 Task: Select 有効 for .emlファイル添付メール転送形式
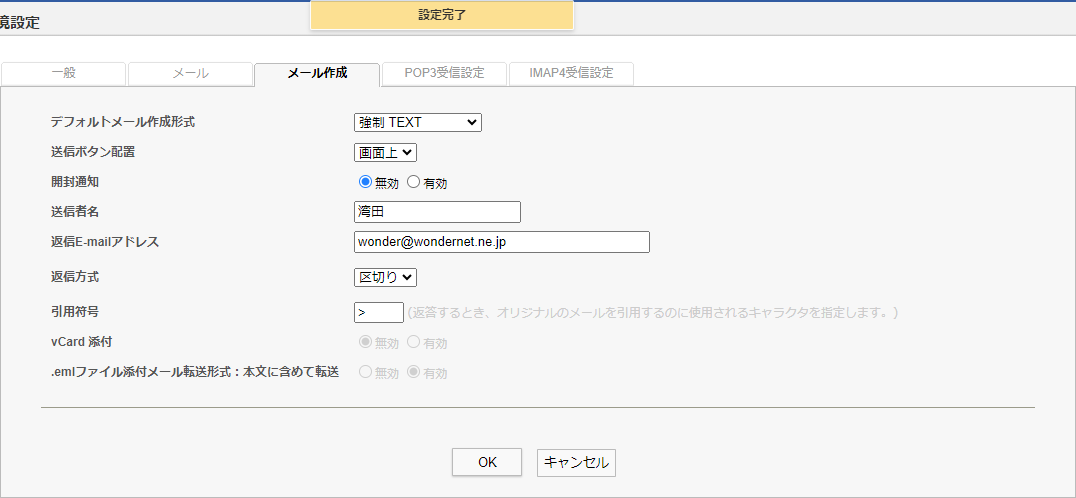[x=413, y=372]
